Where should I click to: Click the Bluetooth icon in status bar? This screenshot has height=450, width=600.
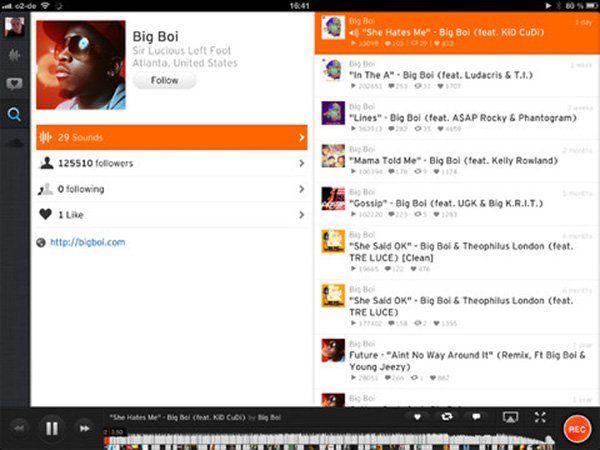tap(559, 5)
